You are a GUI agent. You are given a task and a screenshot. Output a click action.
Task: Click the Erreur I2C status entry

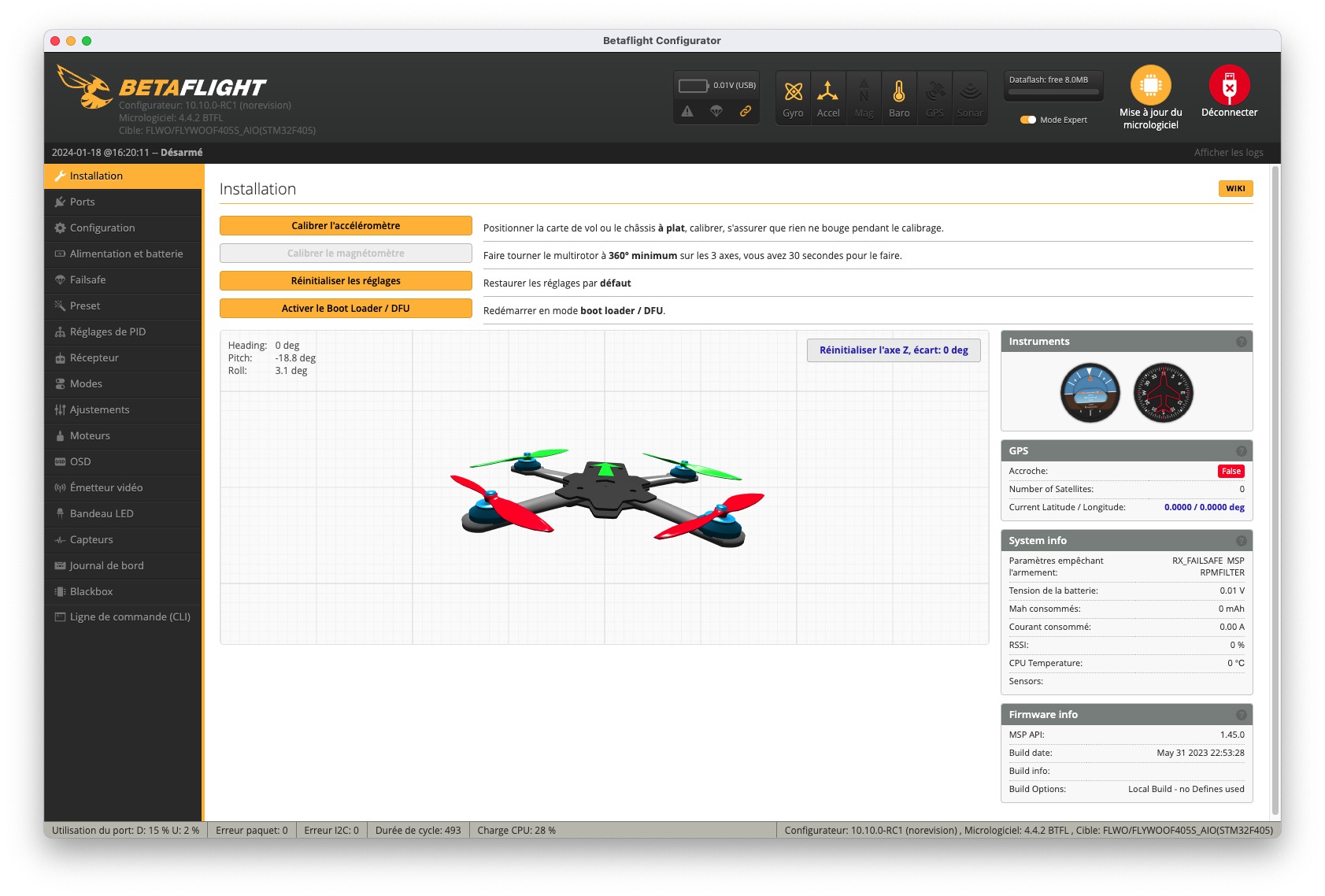pyautogui.click(x=331, y=831)
